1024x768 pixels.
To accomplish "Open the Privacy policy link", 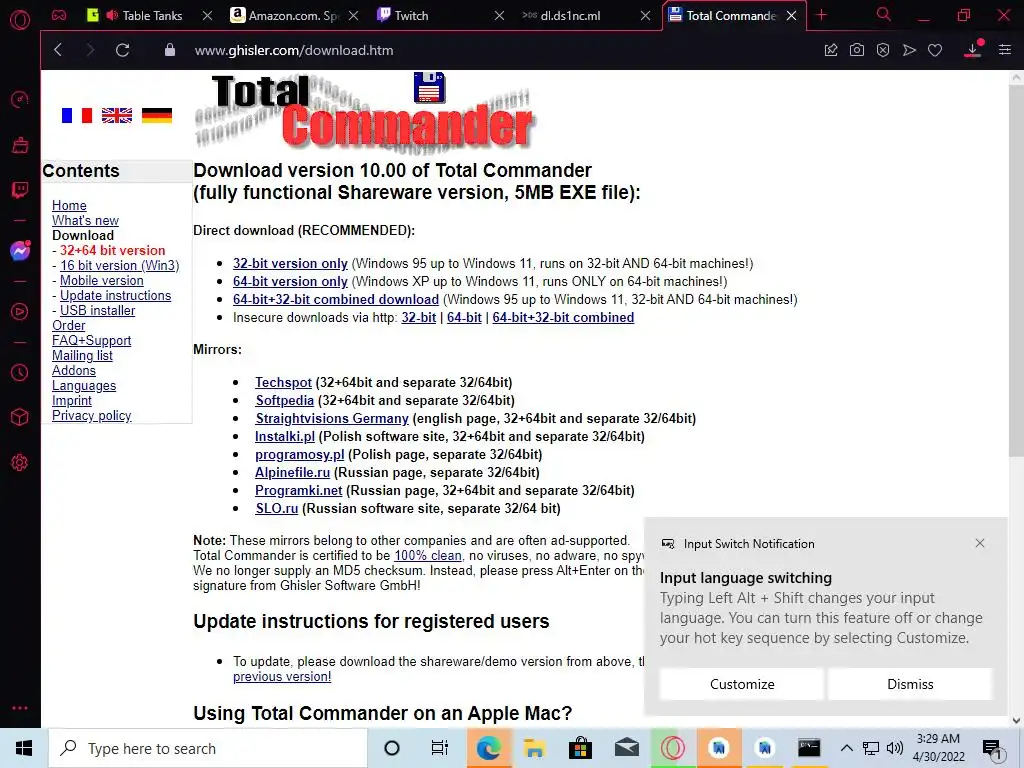I will [91, 415].
